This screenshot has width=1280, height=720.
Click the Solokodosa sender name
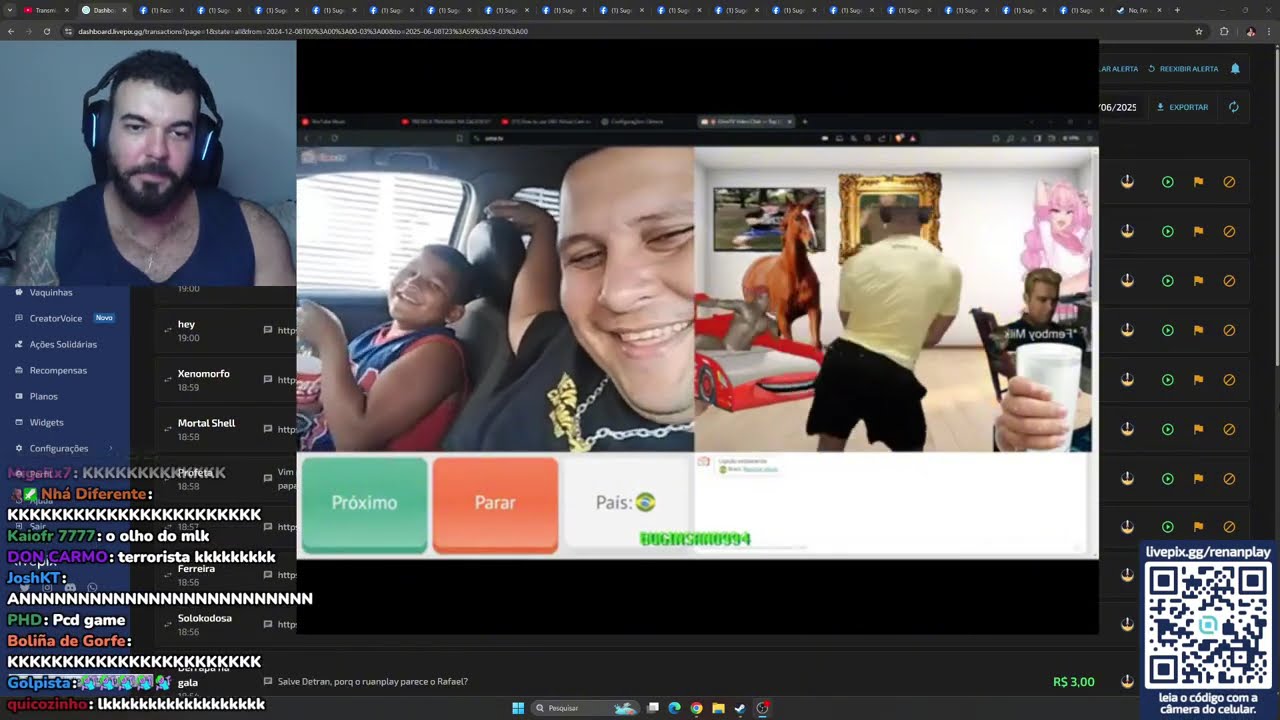[205, 618]
